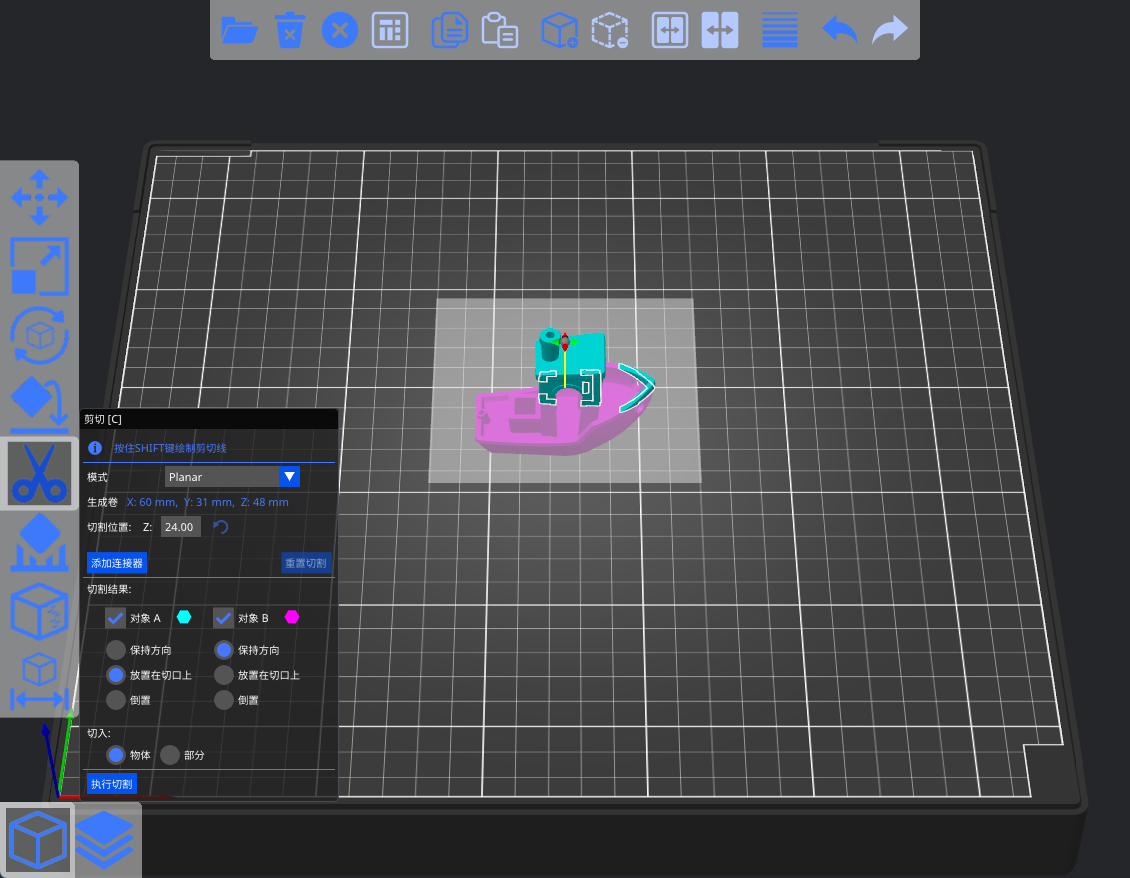Click the red cut gizmo handle on model

[565, 341]
